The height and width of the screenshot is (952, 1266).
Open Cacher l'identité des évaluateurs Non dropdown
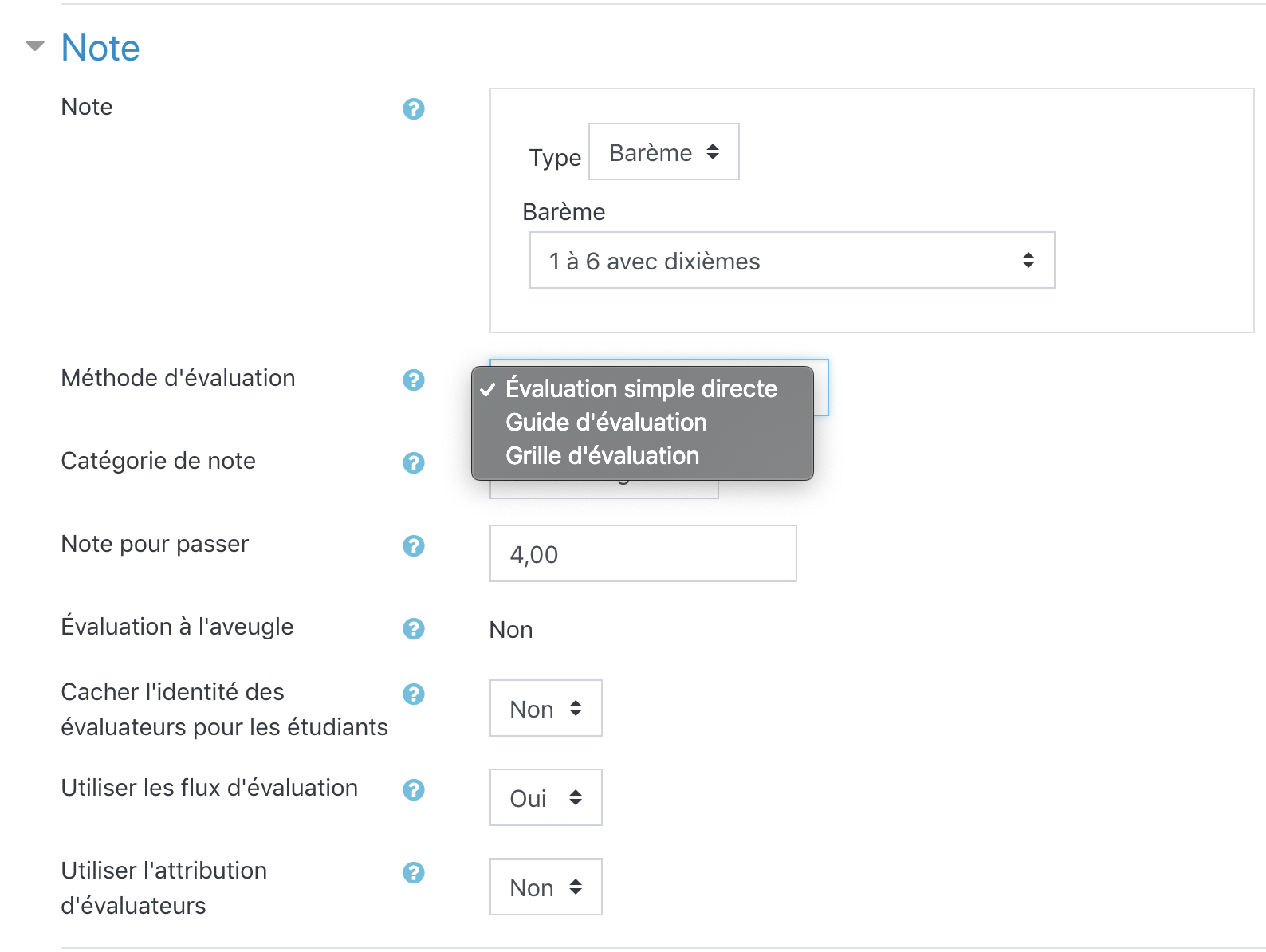(x=545, y=709)
